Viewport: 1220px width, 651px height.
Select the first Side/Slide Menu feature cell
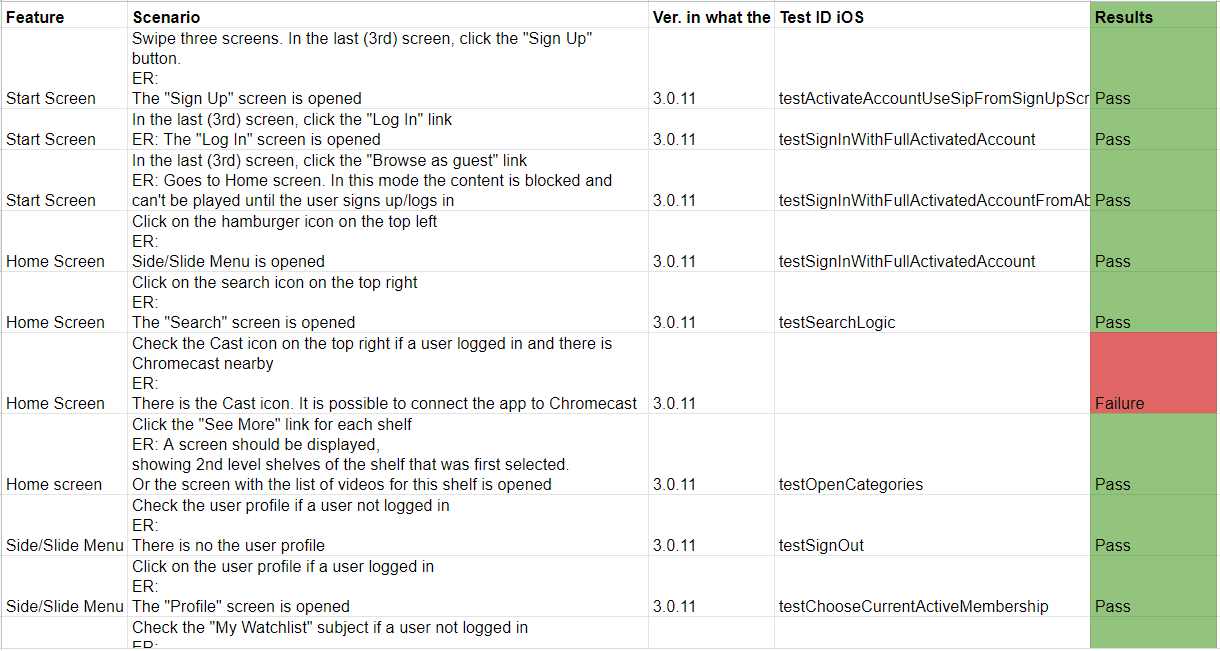pos(64,525)
